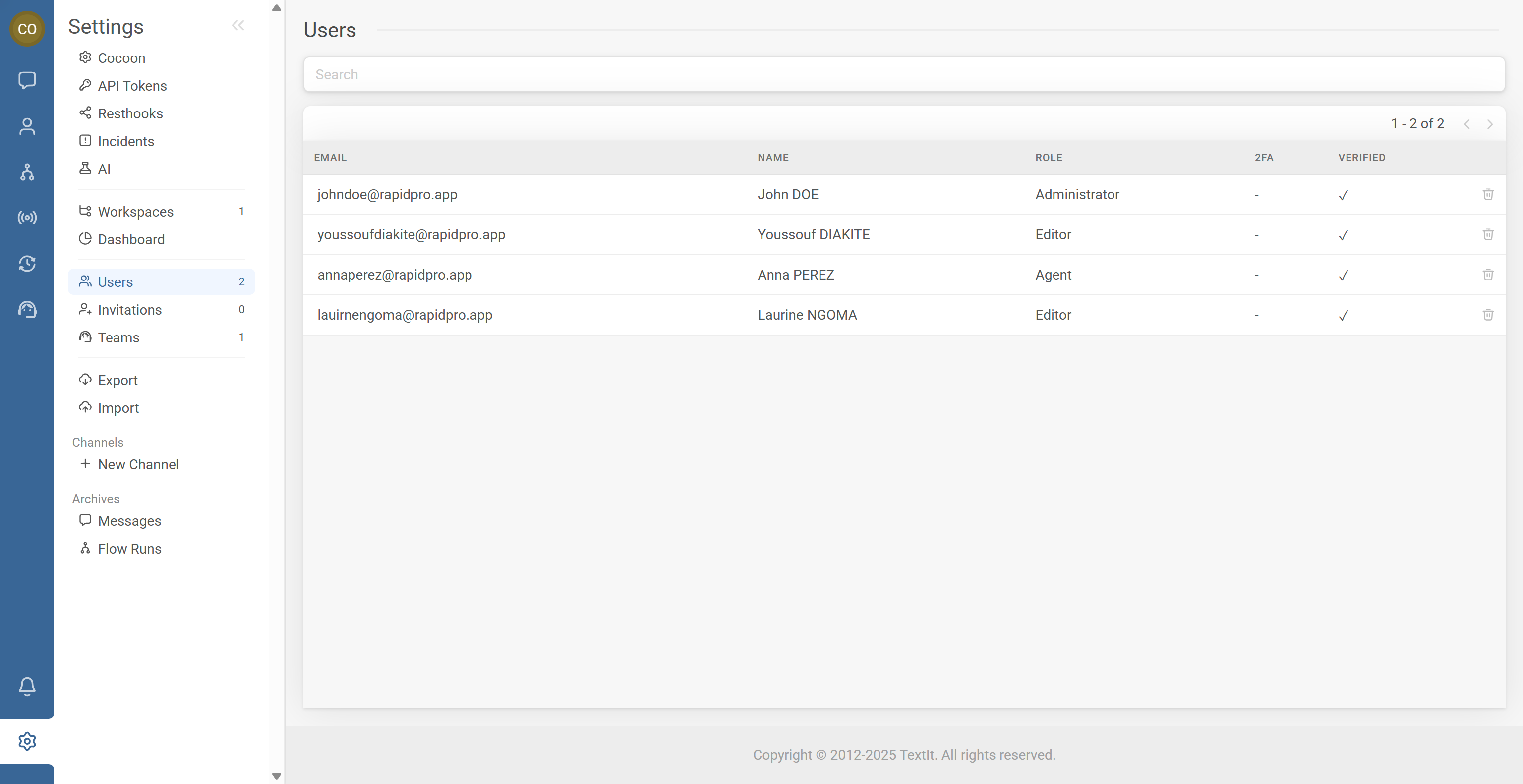This screenshot has width=1523, height=784.
Task: Delete Anna PEREZ using the trash icon
Action: click(1488, 274)
